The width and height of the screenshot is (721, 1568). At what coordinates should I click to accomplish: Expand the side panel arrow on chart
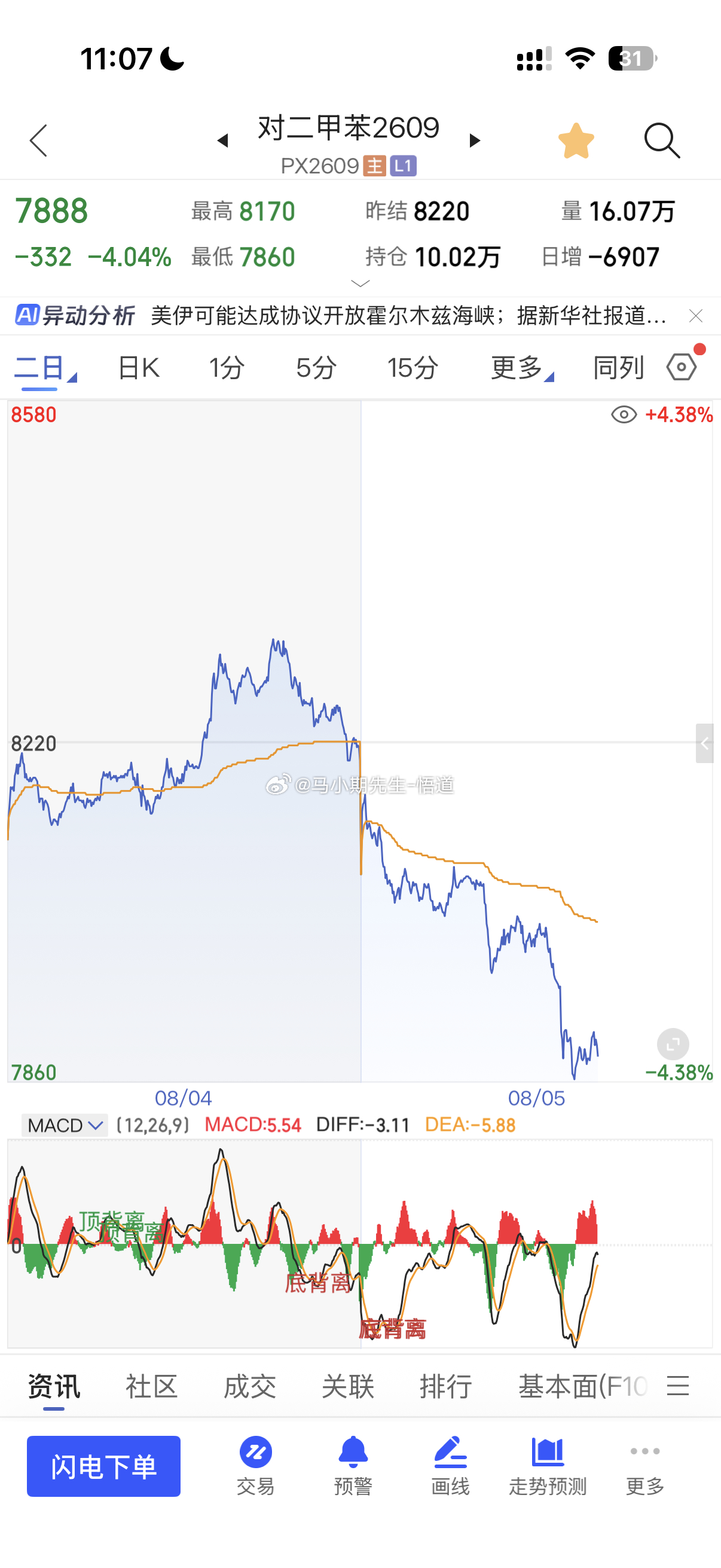tap(705, 743)
